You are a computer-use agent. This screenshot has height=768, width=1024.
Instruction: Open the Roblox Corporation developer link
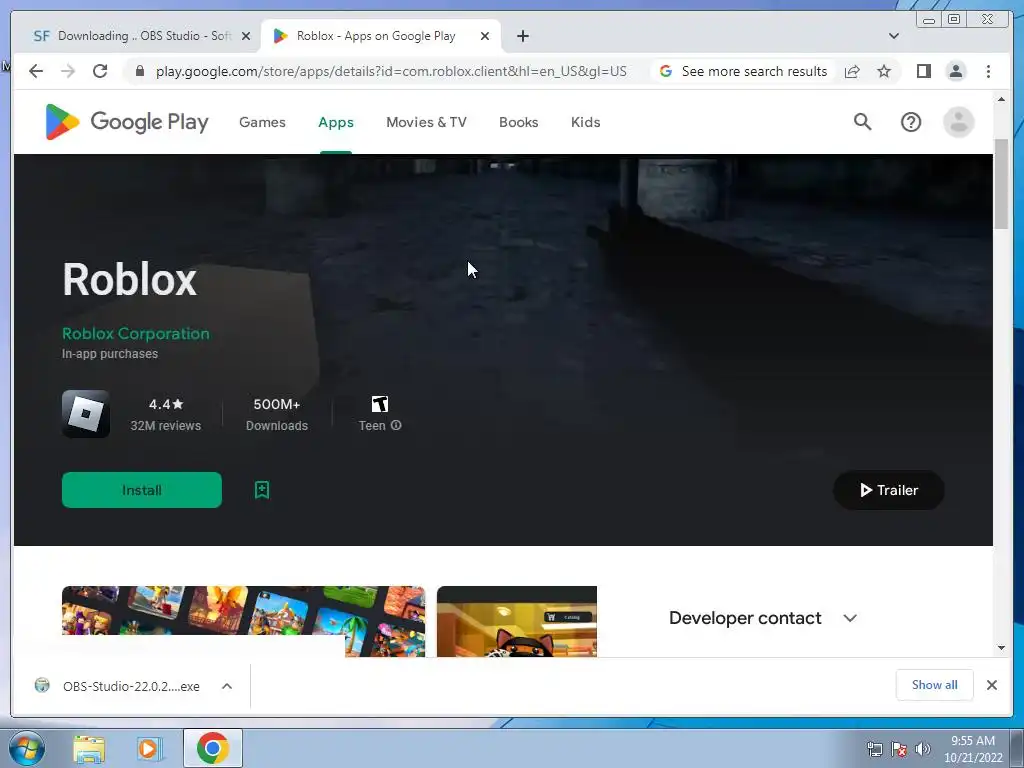point(136,334)
